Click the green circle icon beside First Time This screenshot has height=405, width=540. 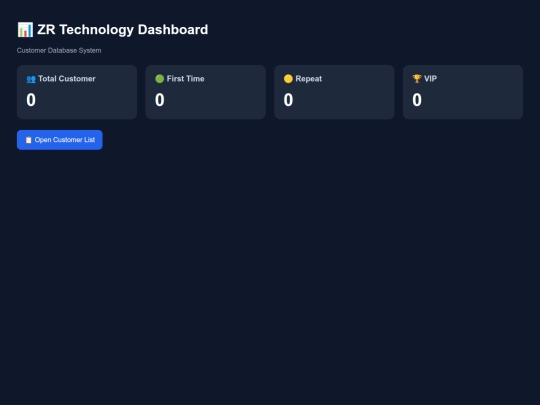pyautogui.click(x=159, y=79)
